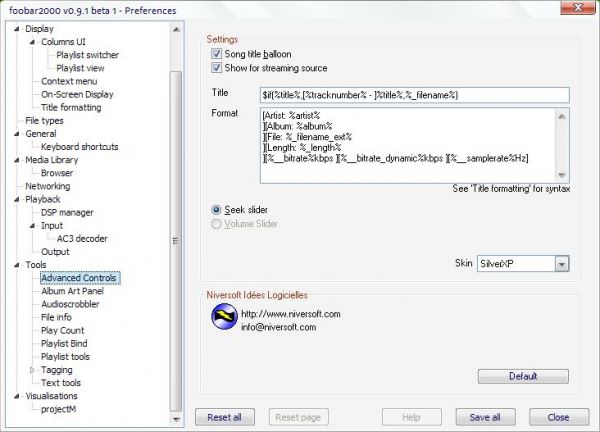The height and width of the screenshot is (432, 600).
Task: Click the preferences tree vertical scrollbar
Action: pyautogui.click(x=177, y=240)
